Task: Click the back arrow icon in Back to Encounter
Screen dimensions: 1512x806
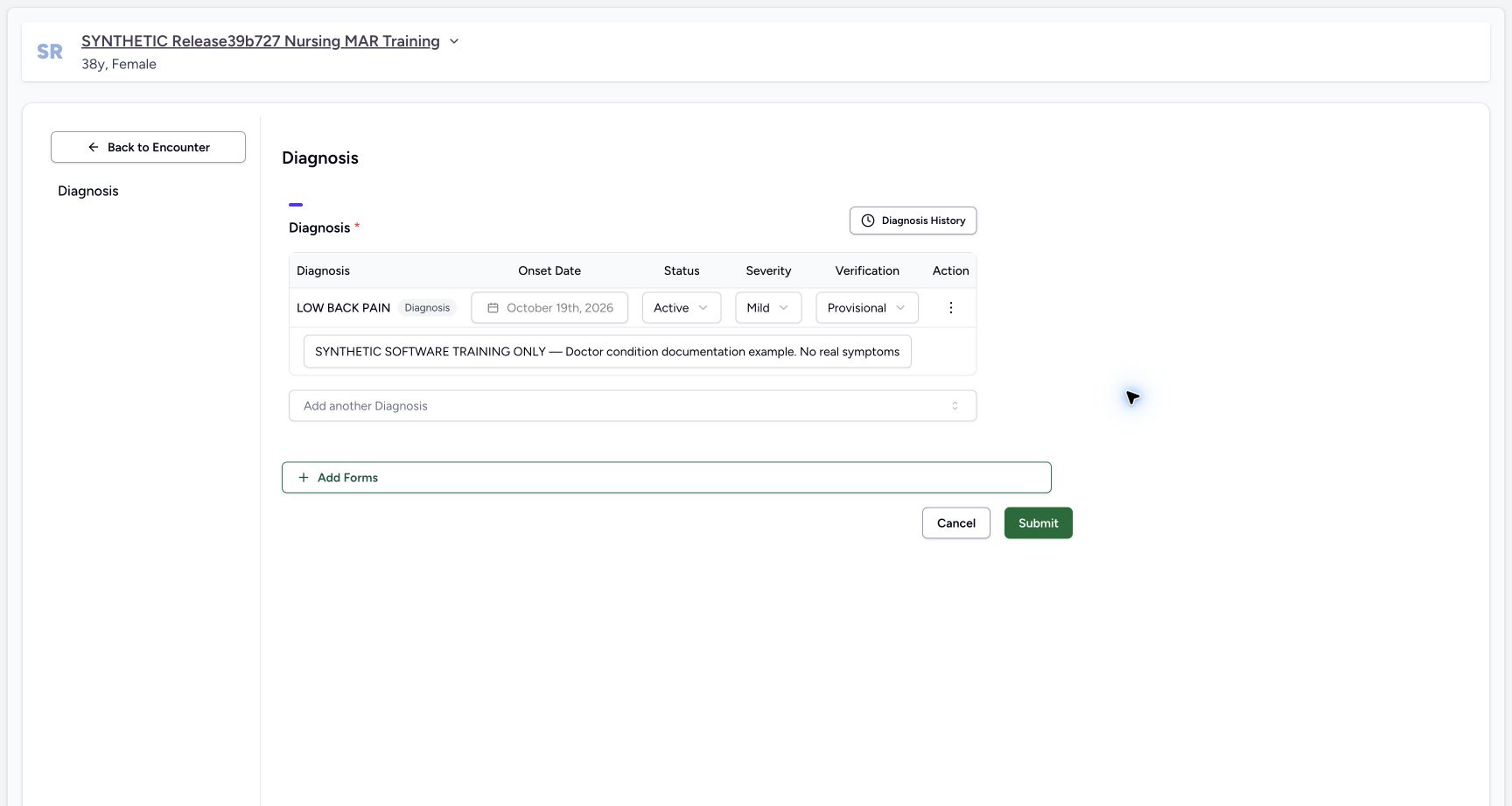Action: click(94, 147)
